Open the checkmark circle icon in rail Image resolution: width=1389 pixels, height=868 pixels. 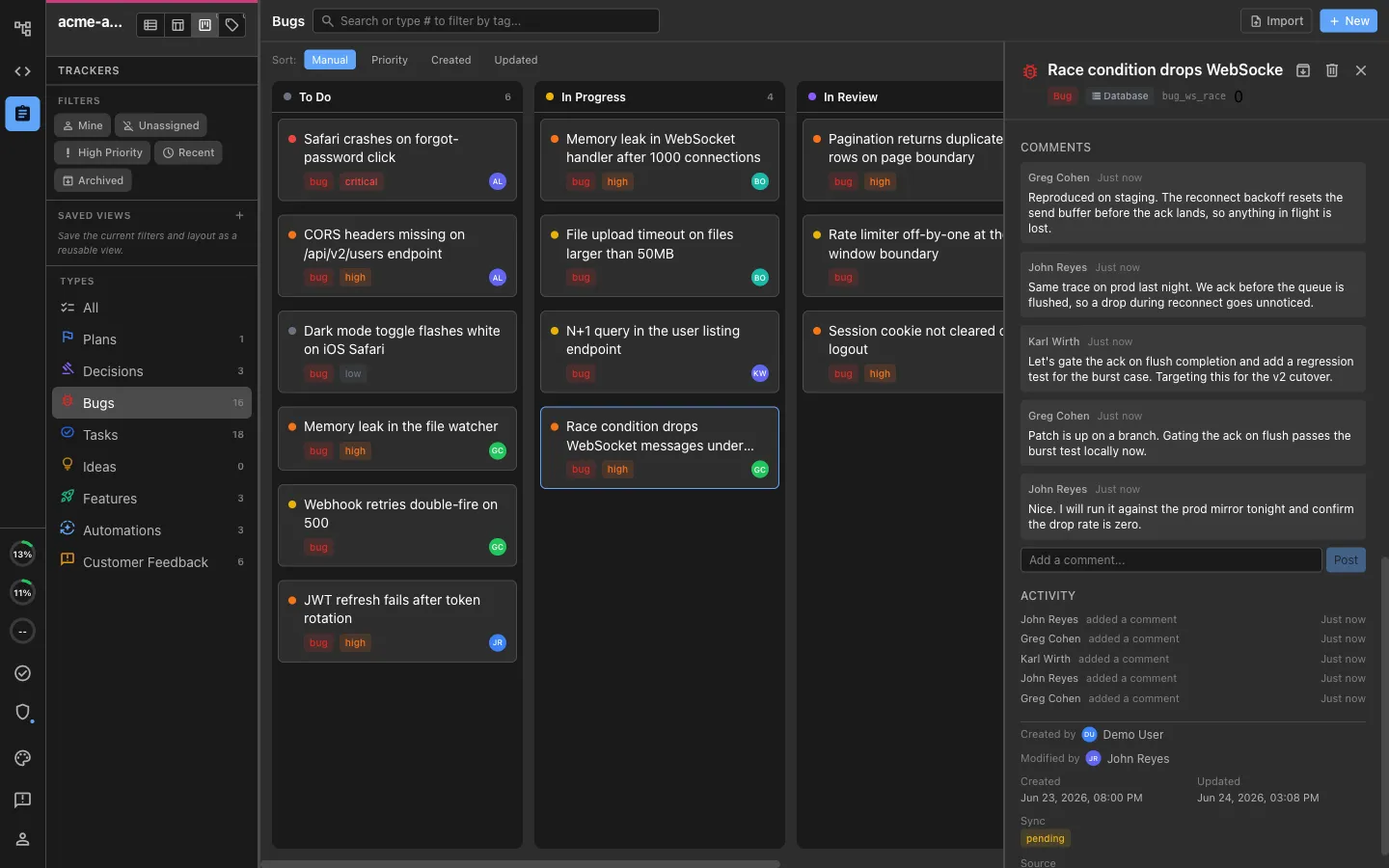pos(22,673)
